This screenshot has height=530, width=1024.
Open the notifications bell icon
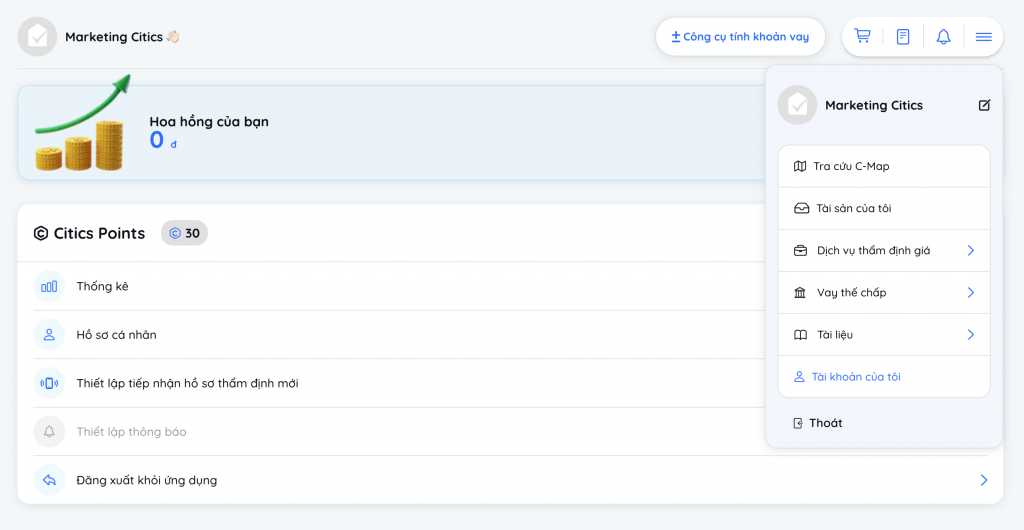click(943, 37)
